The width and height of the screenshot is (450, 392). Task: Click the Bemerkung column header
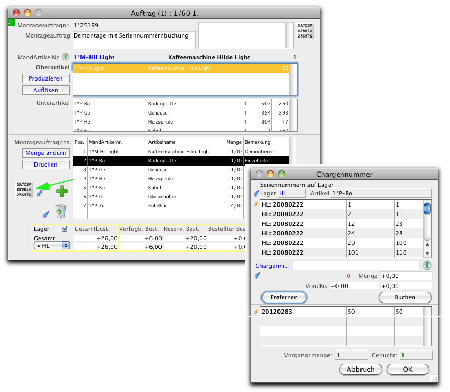[x=257, y=142]
